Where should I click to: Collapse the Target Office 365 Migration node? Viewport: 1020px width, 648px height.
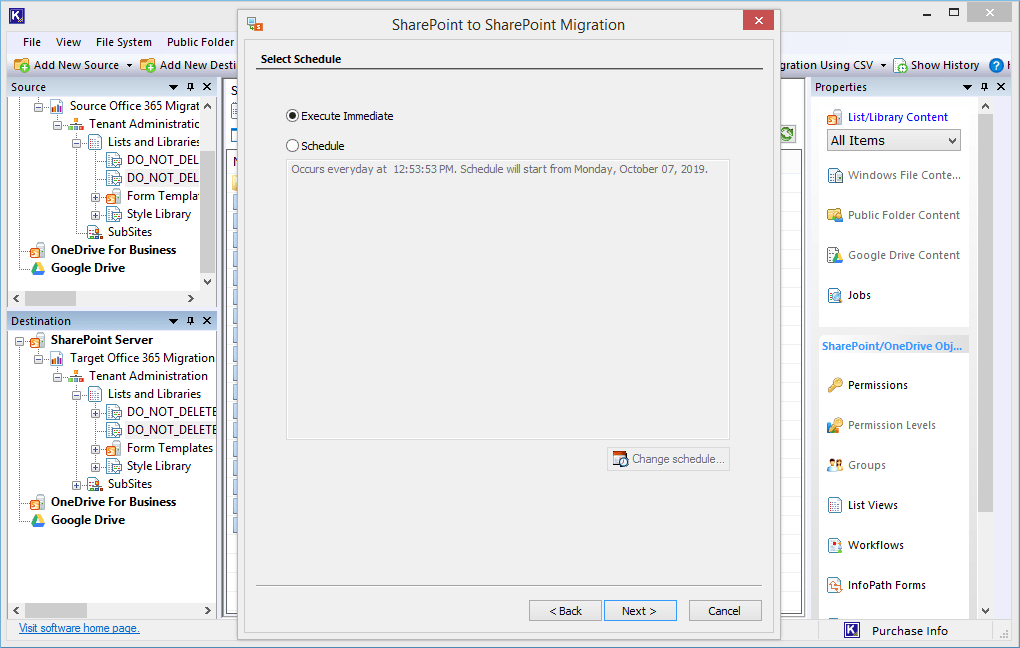point(38,358)
